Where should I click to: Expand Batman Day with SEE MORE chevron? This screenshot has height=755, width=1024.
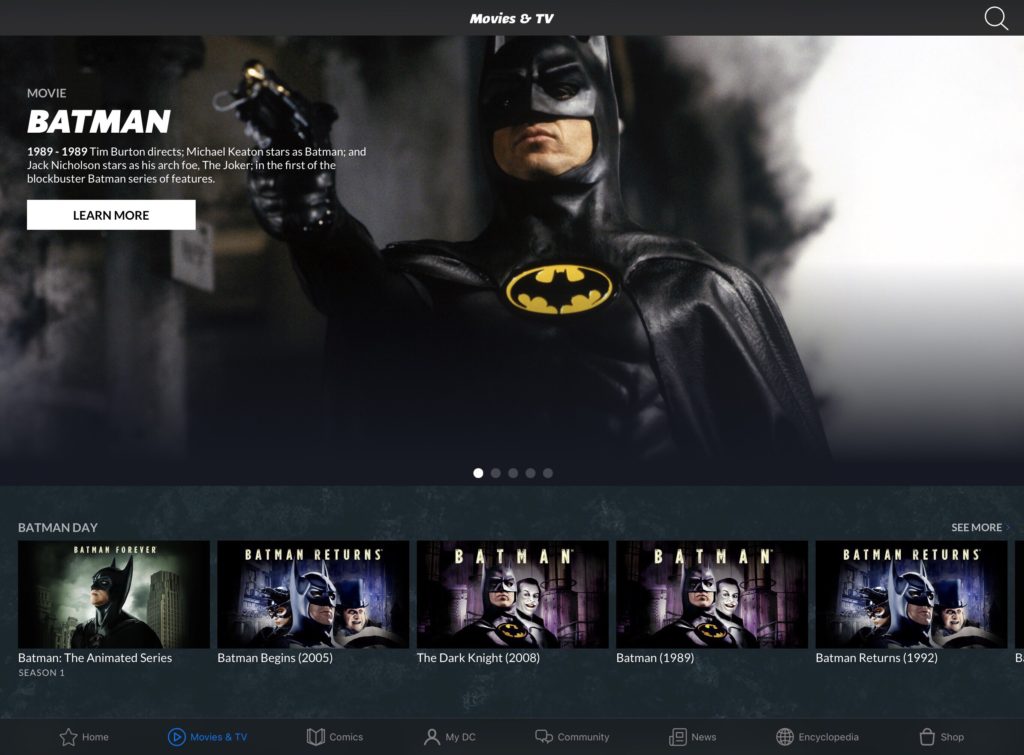(x=1008, y=527)
